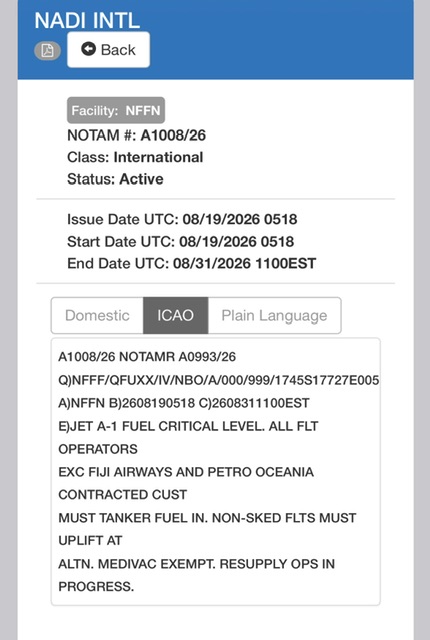This screenshot has height=640, width=430.
Task: Select the ICAO tab
Action: [175, 316]
